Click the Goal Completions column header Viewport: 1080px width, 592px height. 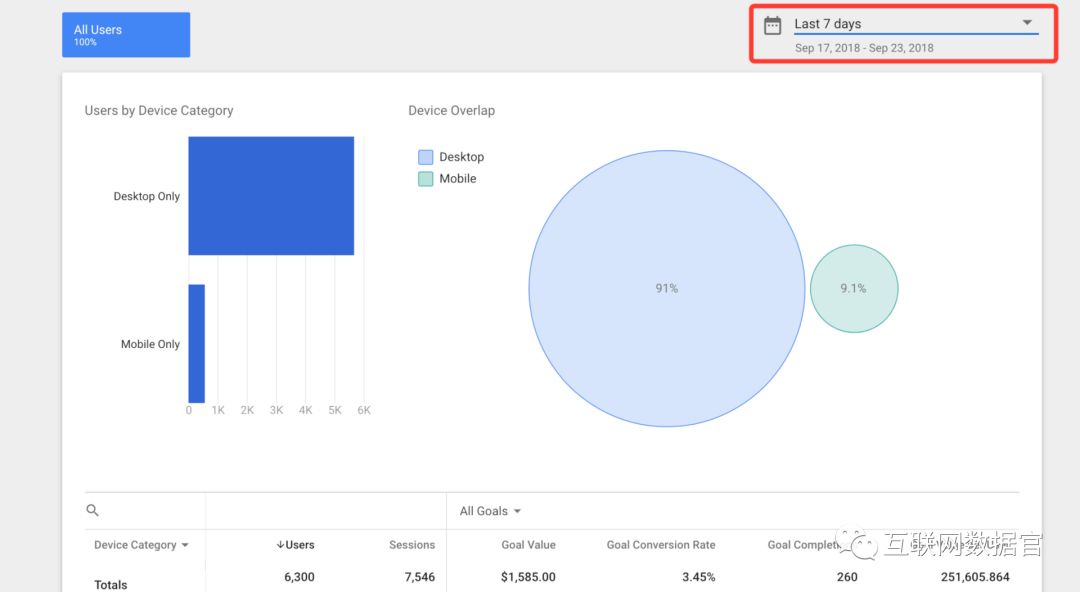click(x=805, y=545)
